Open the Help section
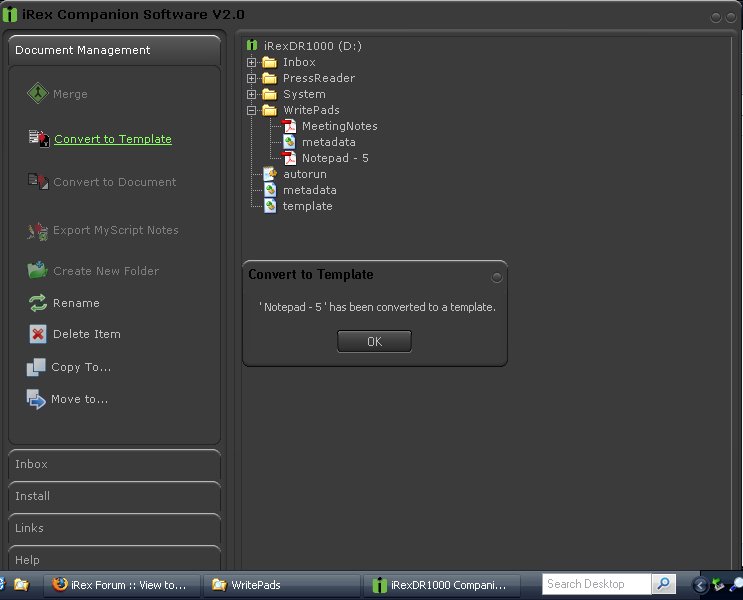Viewport: 743px width, 600px height. click(114, 558)
